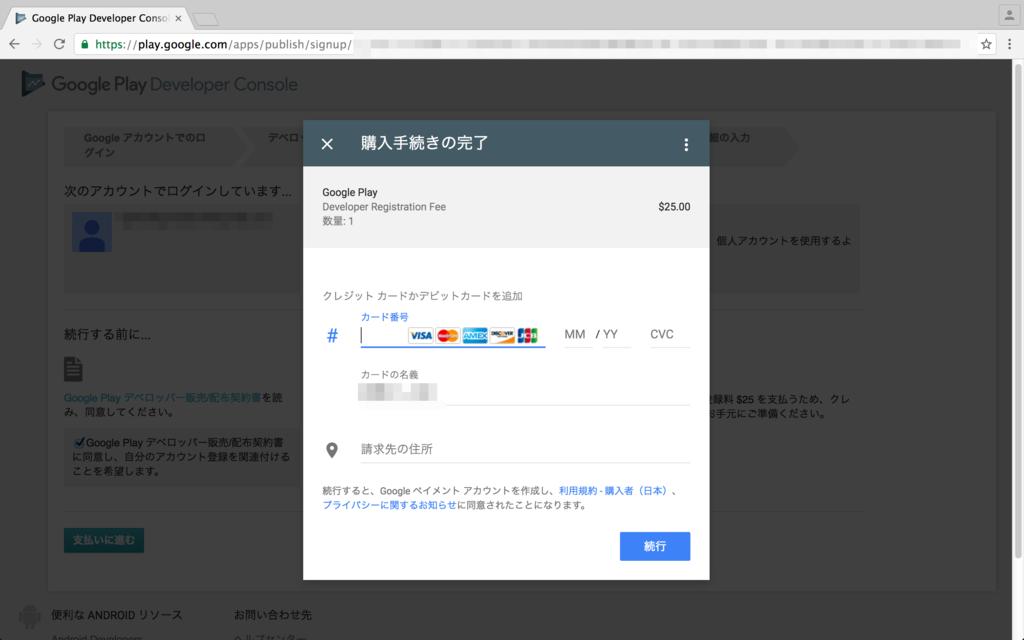
Task: Click the hash card number icon
Action: (x=332, y=336)
